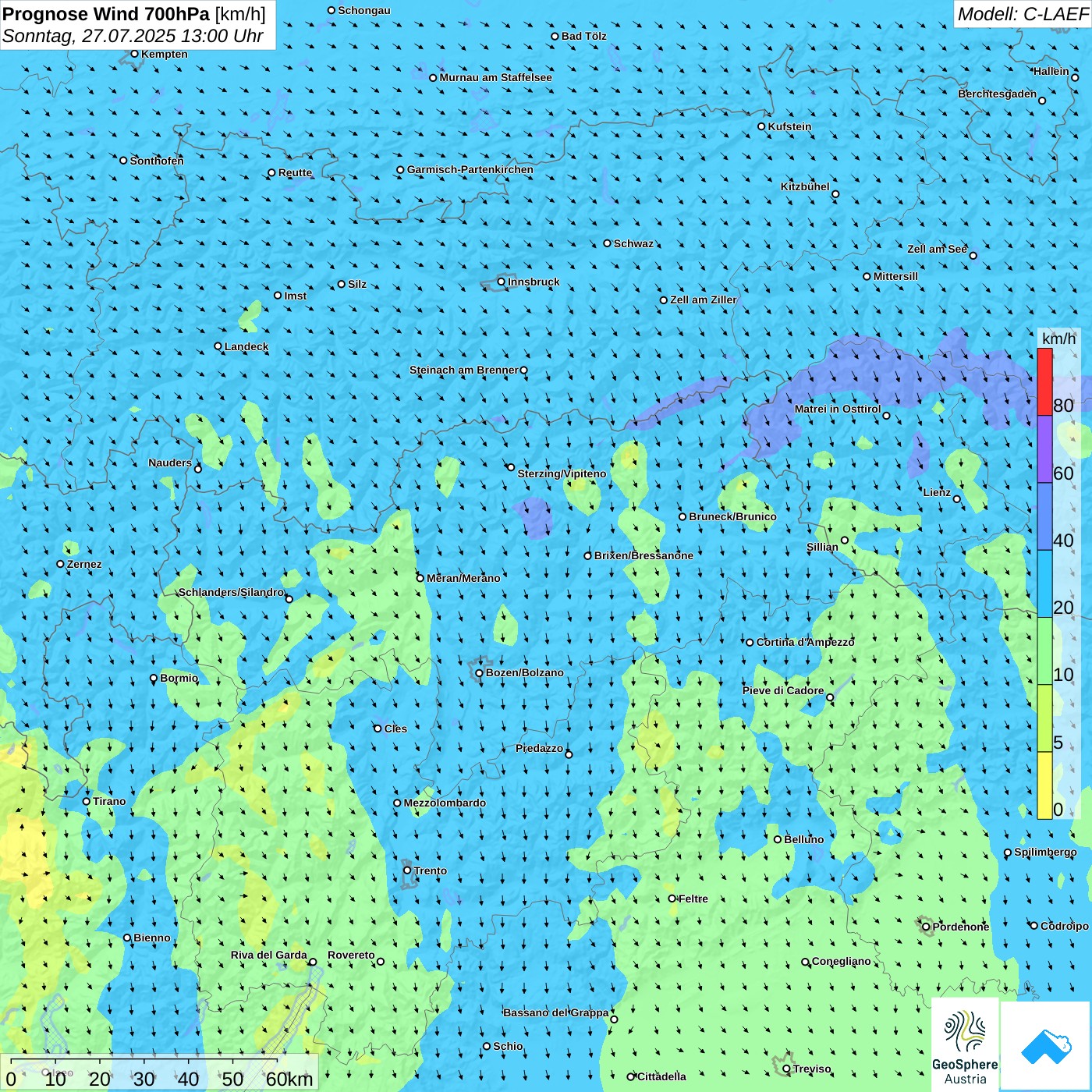This screenshot has height=1092, width=1092.
Task: Choose the Matrei in Osttirol label
Action: click(x=838, y=409)
